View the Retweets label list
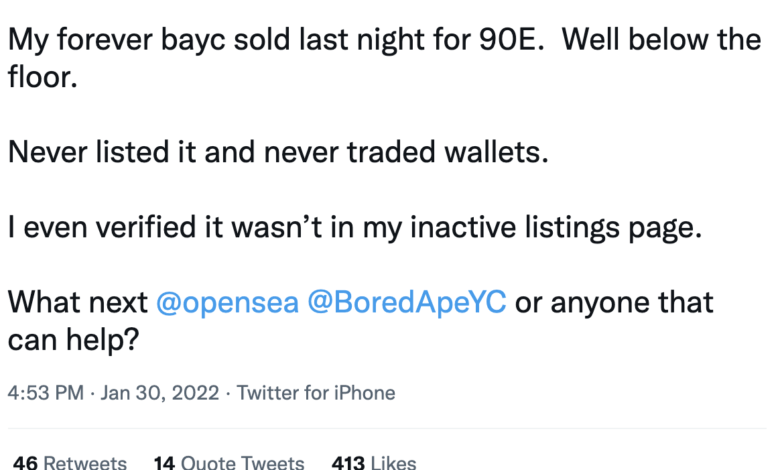Viewport: 780px width, 470px height. pyautogui.click(x=85, y=463)
